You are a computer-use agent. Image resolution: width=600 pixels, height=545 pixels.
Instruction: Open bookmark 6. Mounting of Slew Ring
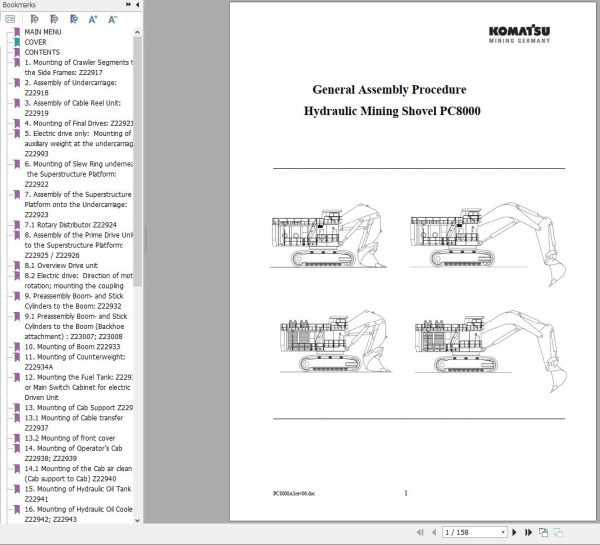[x=78, y=174]
